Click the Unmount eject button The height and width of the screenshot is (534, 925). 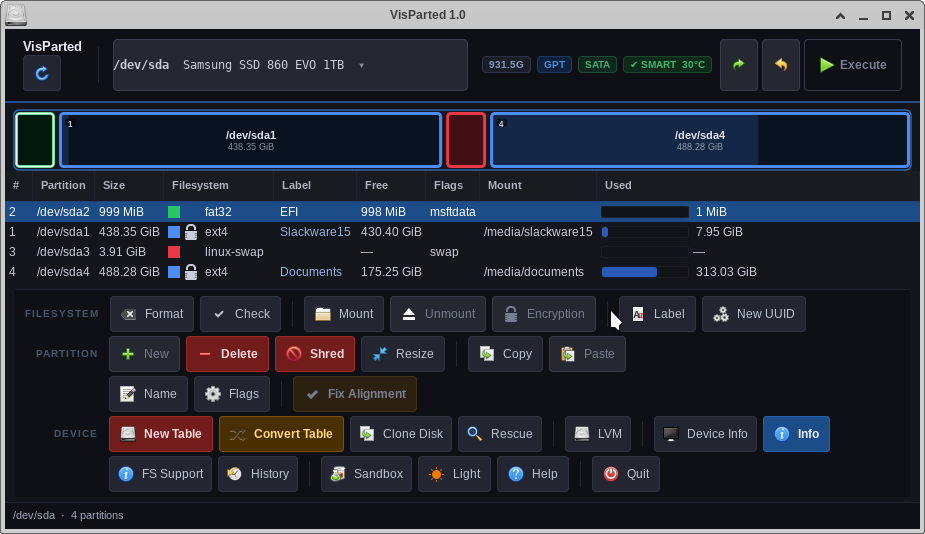coord(438,314)
